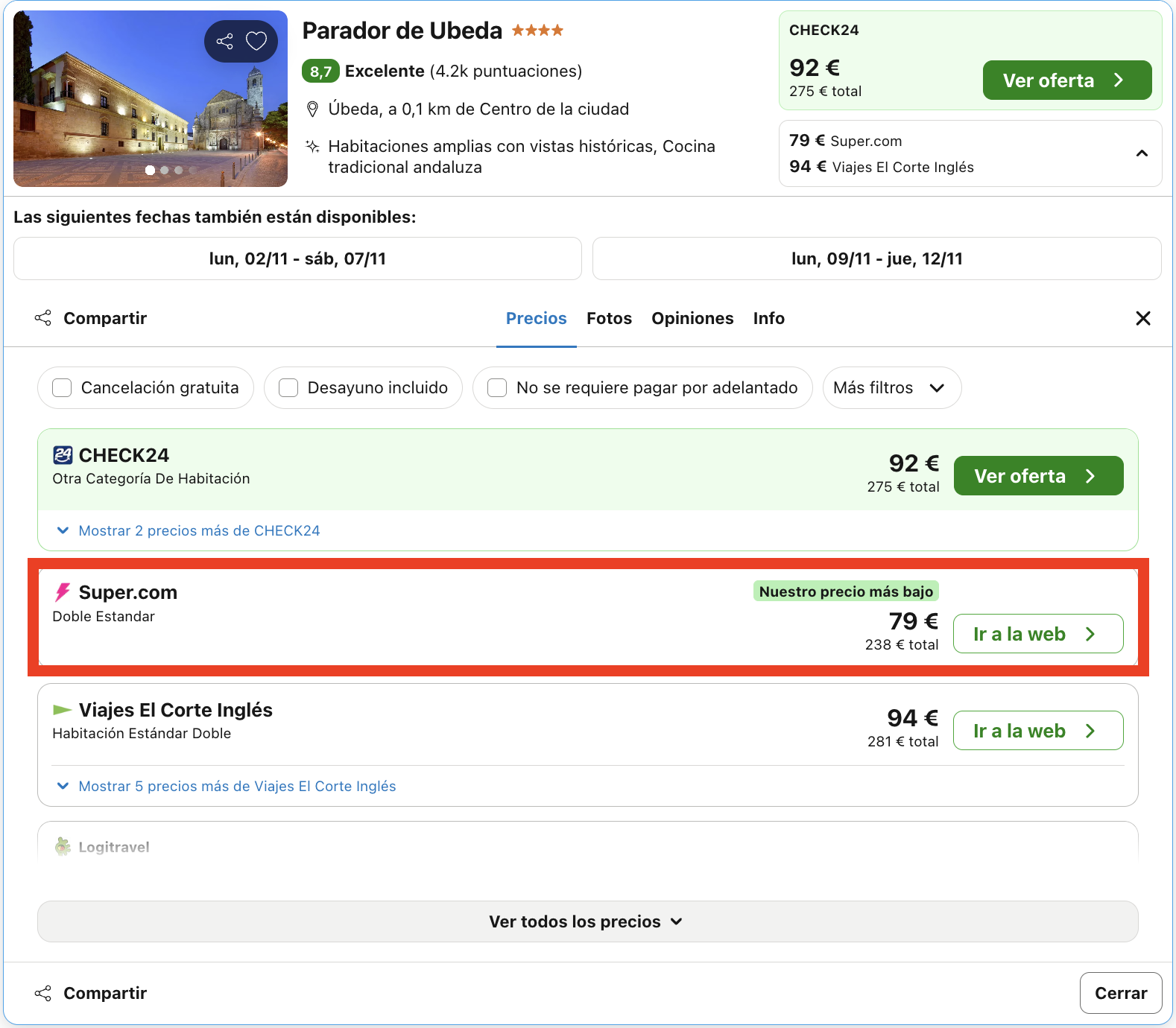Click the share icon on hotel photo
The height and width of the screenshot is (1028, 1176).
coord(224,41)
